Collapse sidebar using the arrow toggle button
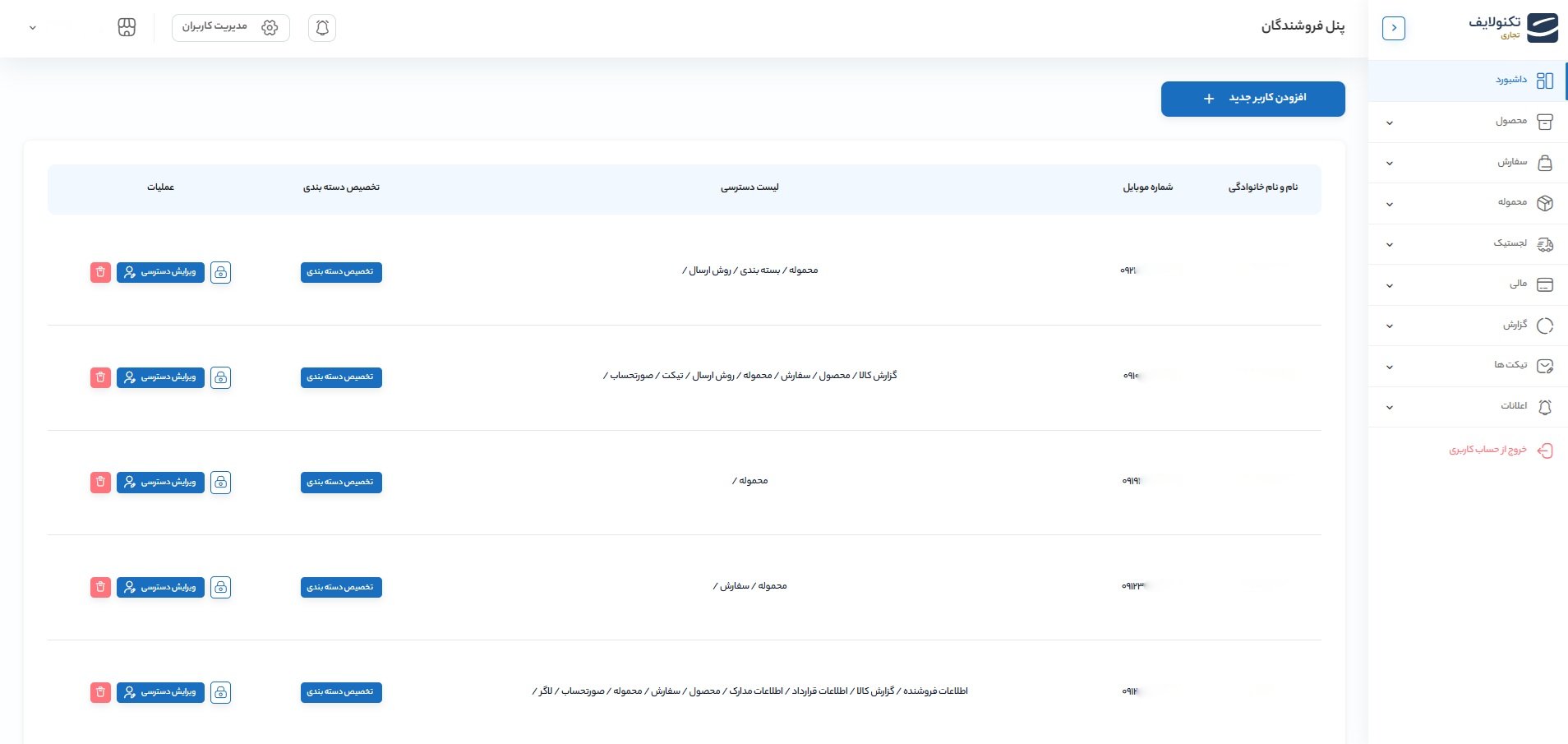Image resolution: width=1568 pixels, height=744 pixels. 1394,28
